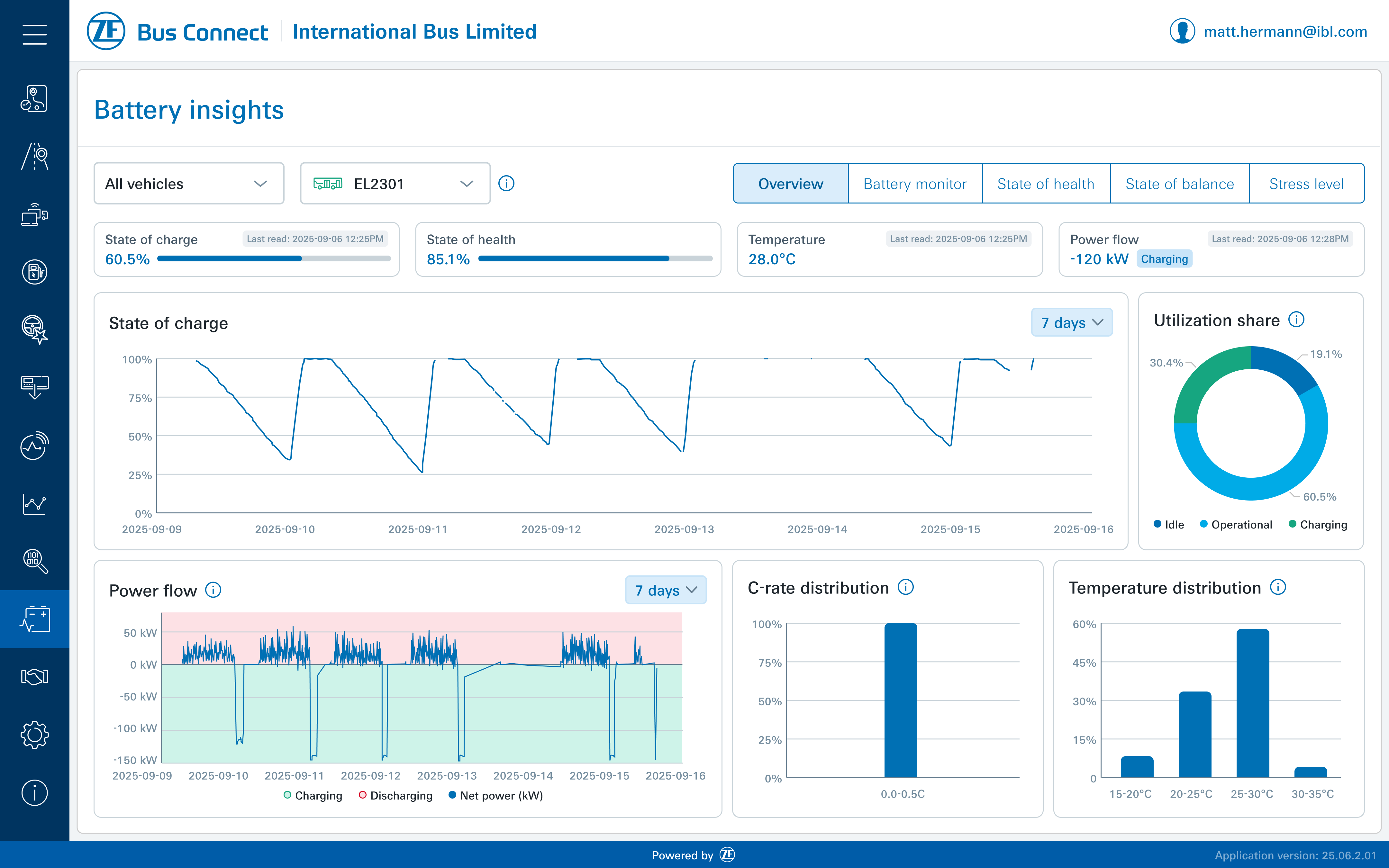
Task: Toggle Discharging series in Power flow legend
Action: click(395, 795)
